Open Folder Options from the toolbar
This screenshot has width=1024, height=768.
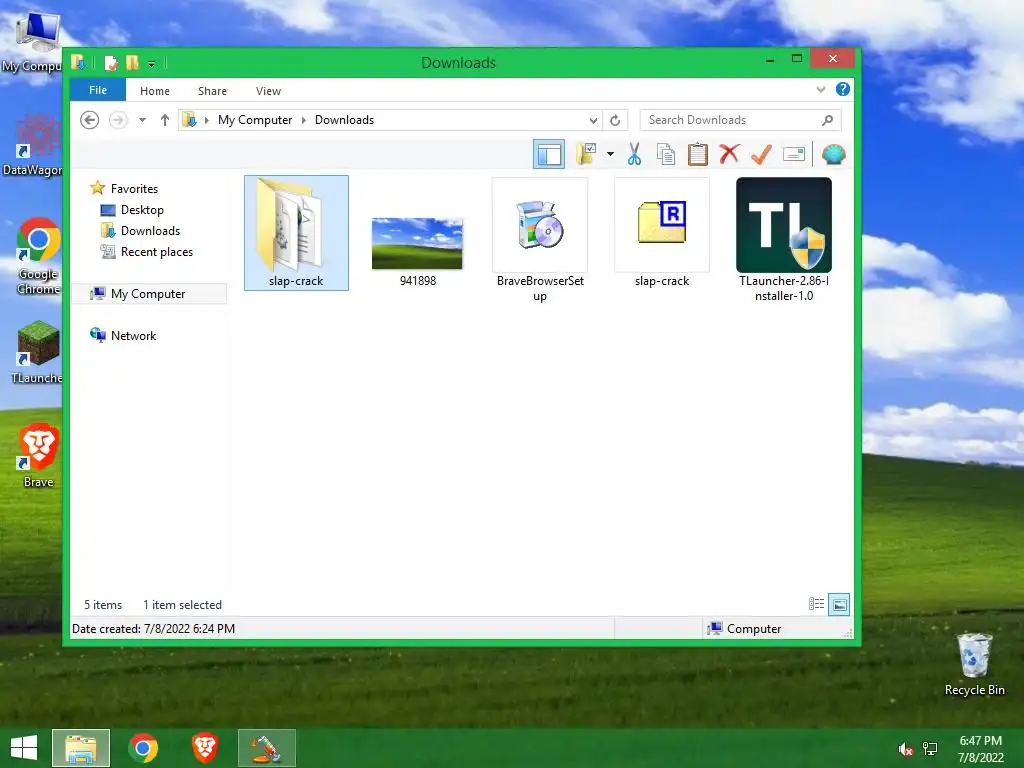coord(586,155)
